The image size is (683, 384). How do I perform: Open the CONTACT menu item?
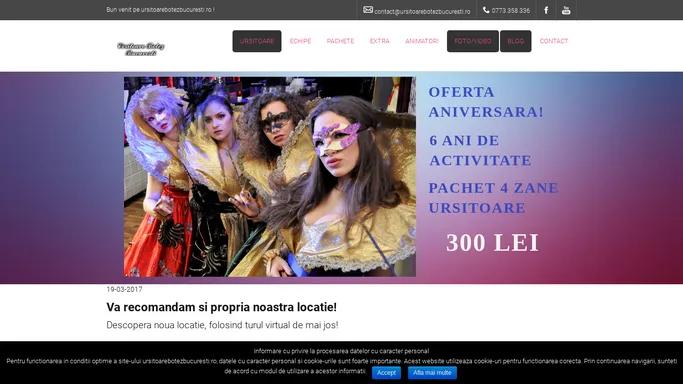pos(554,41)
